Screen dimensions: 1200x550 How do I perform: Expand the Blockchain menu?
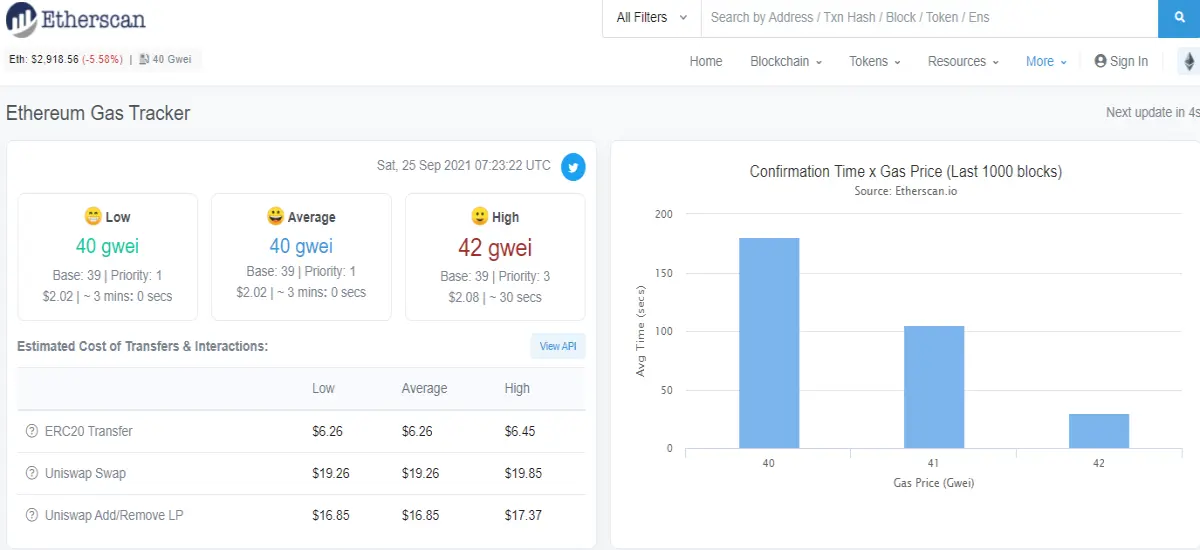click(x=786, y=61)
